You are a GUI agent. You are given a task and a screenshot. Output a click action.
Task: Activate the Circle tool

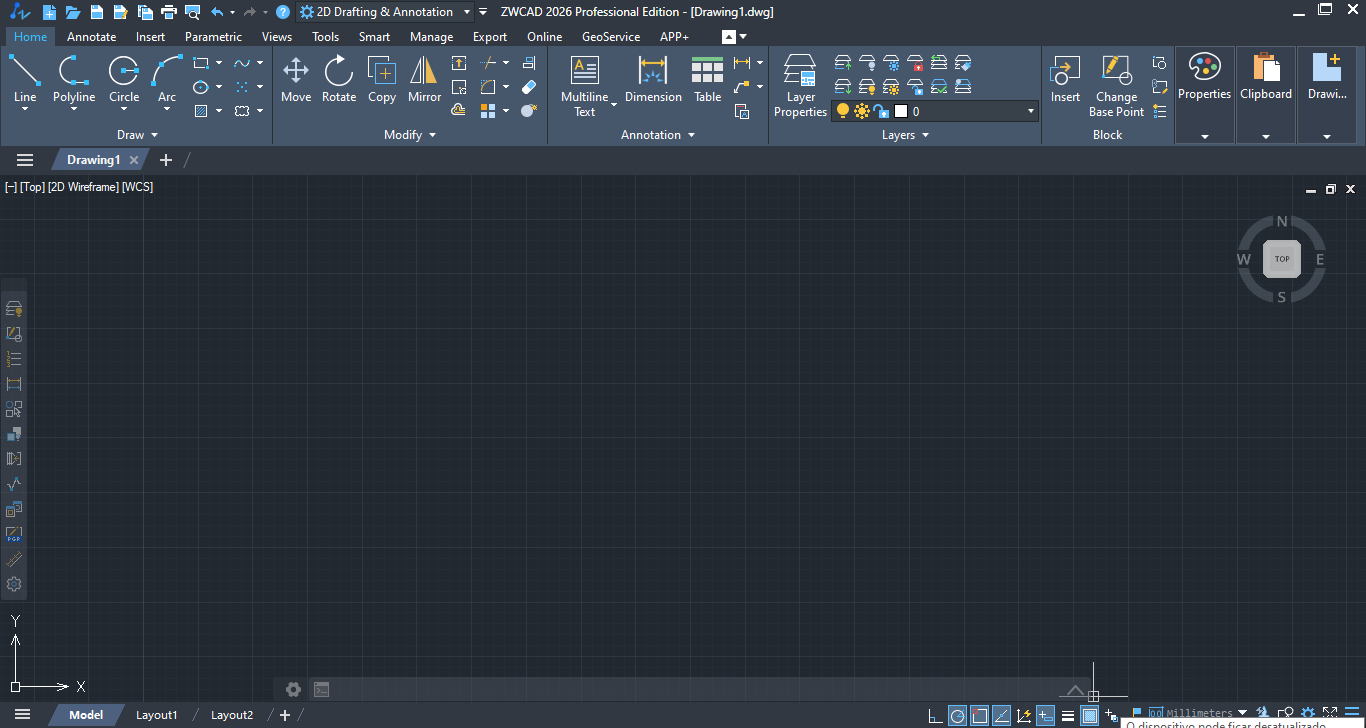[x=124, y=73]
